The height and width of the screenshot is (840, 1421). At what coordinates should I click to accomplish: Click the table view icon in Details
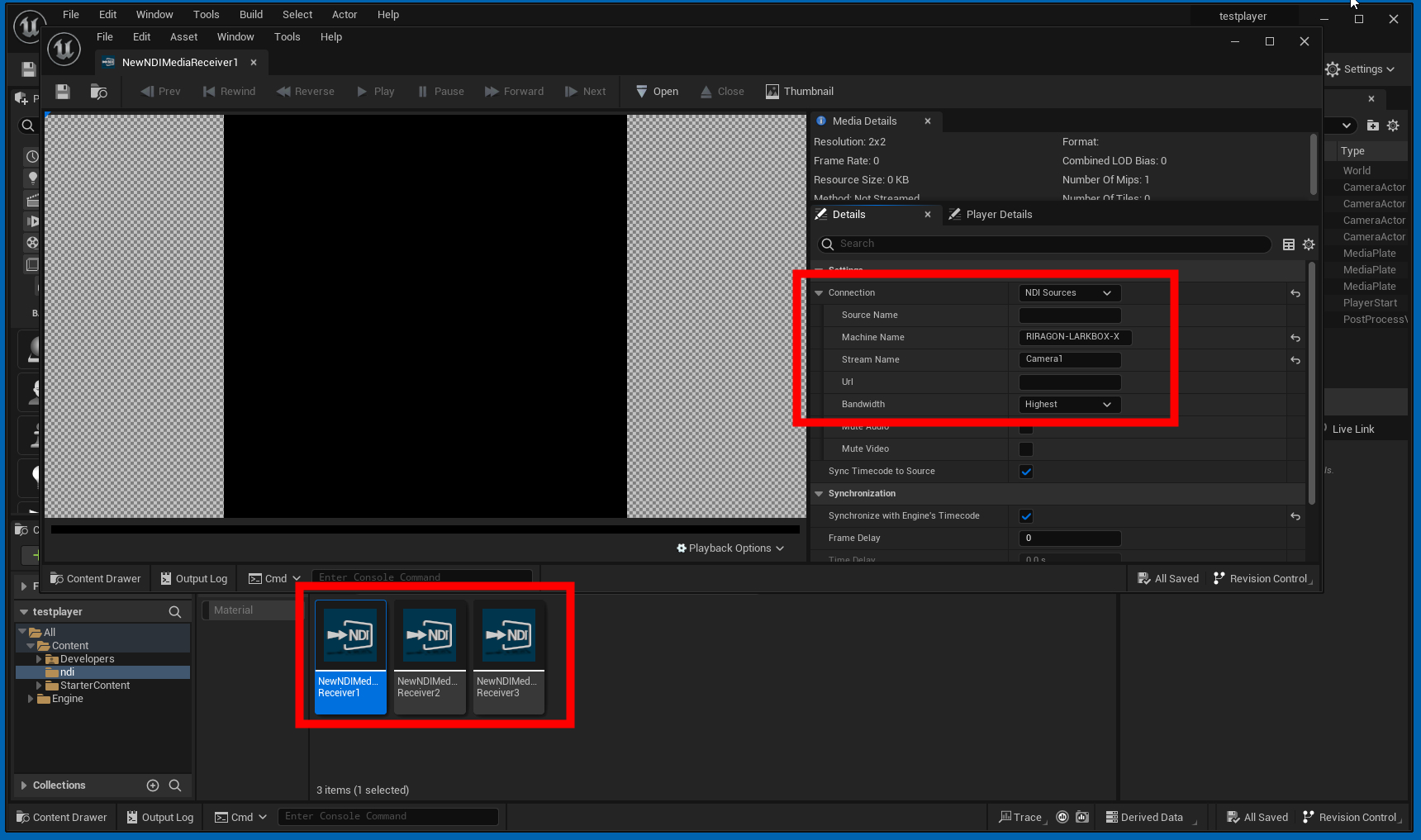(x=1288, y=244)
